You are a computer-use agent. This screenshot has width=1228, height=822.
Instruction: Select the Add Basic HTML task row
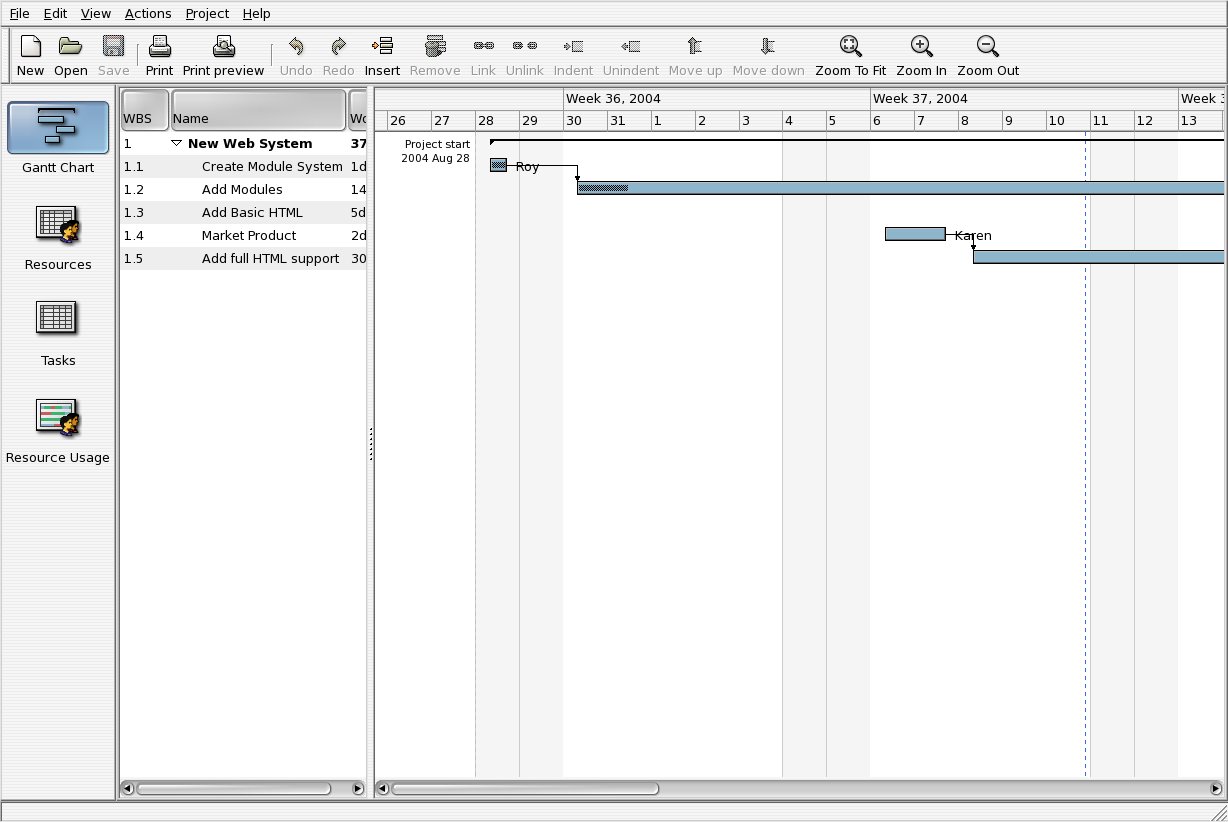tap(244, 213)
